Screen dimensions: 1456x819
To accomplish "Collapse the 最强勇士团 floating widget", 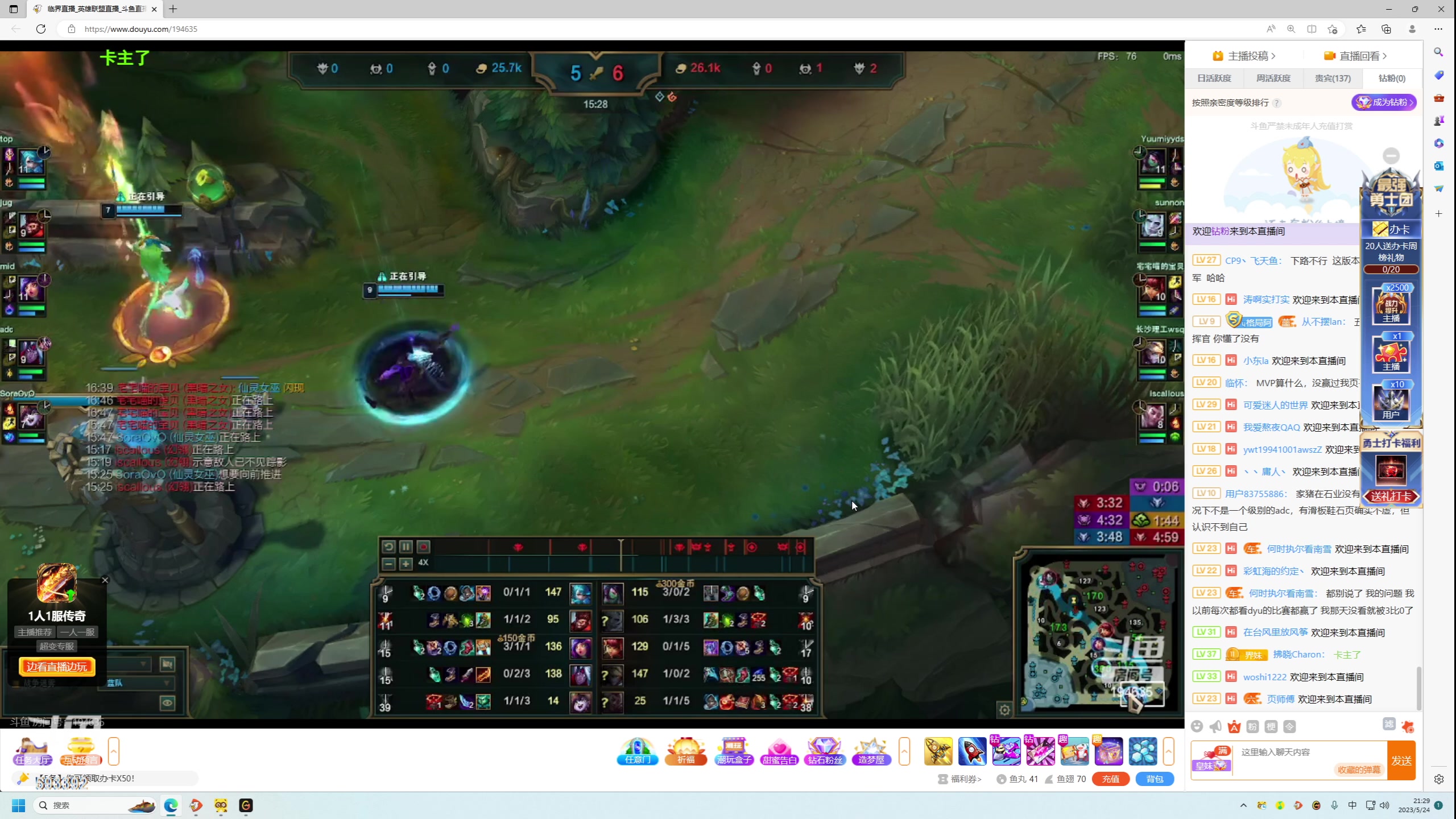I will coord(1391,156).
